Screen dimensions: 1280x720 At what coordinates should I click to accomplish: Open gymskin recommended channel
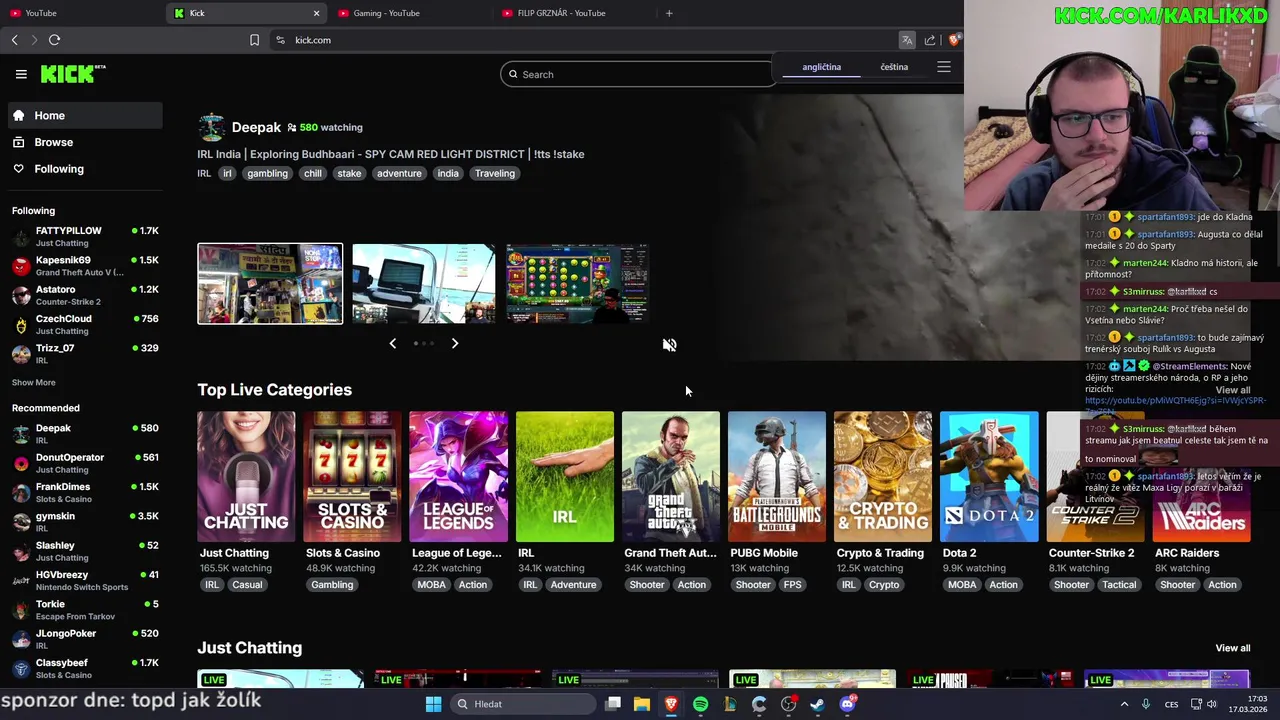(84, 521)
